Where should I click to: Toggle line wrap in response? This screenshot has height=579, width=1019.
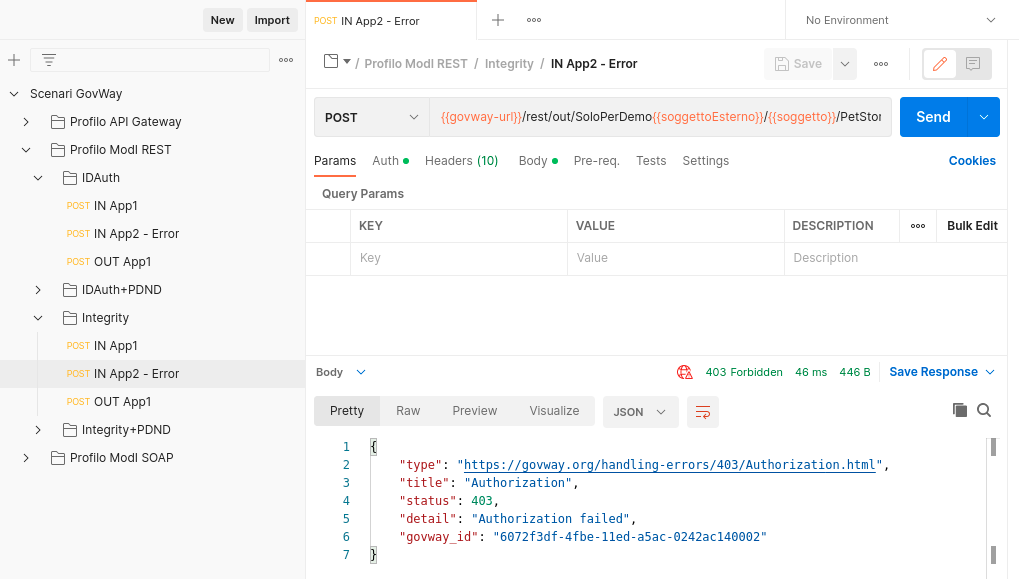[703, 412]
